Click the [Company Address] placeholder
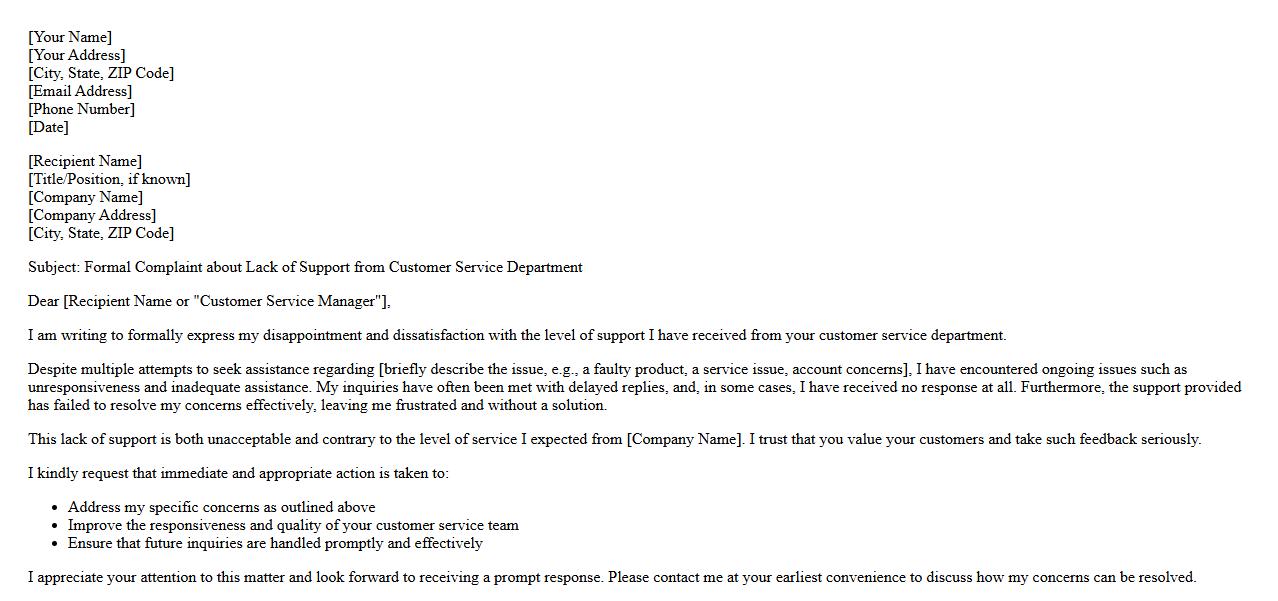1278x601 pixels. [x=92, y=215]
